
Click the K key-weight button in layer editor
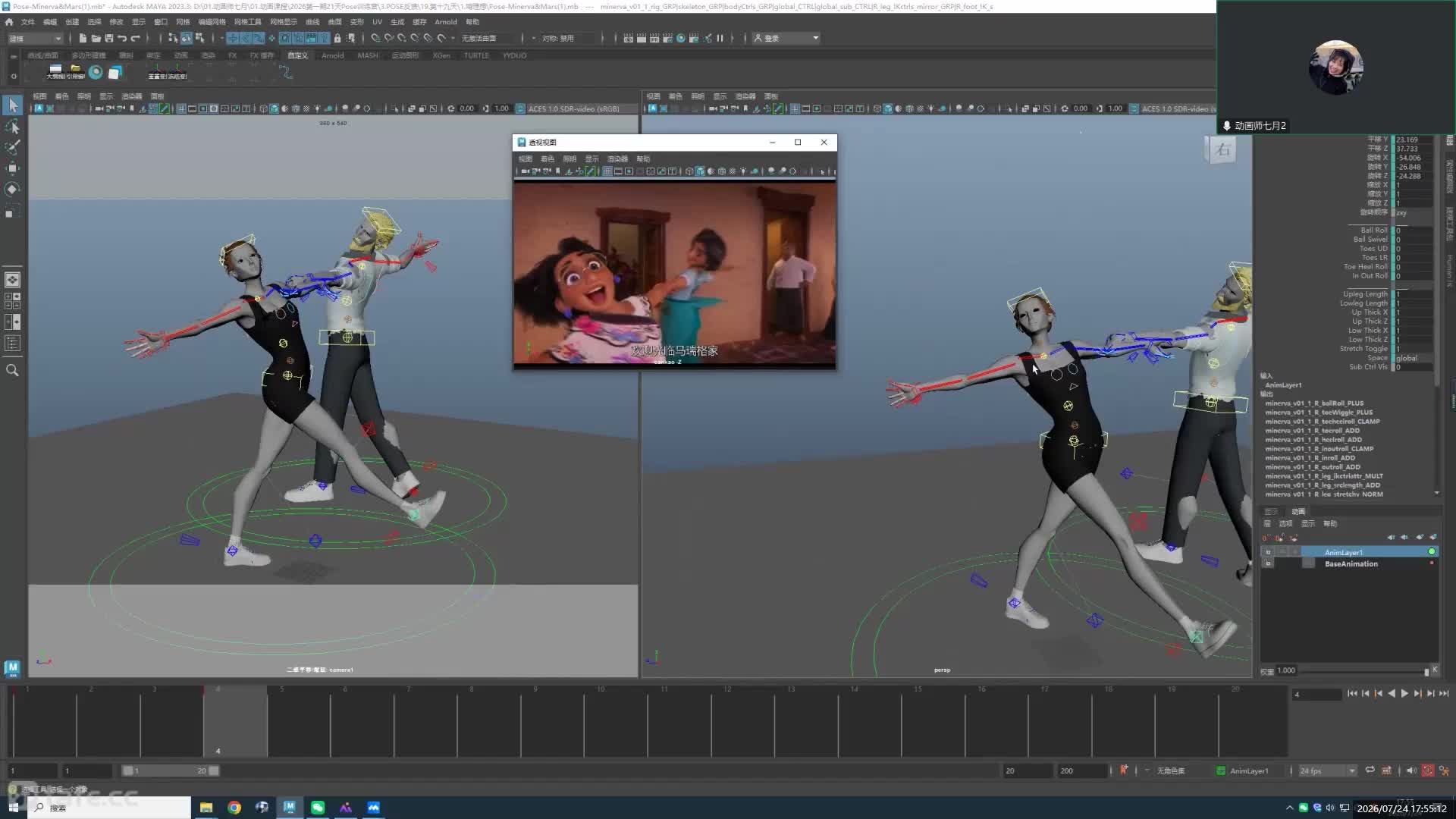pyautogui.click(x=1435, y=670)
